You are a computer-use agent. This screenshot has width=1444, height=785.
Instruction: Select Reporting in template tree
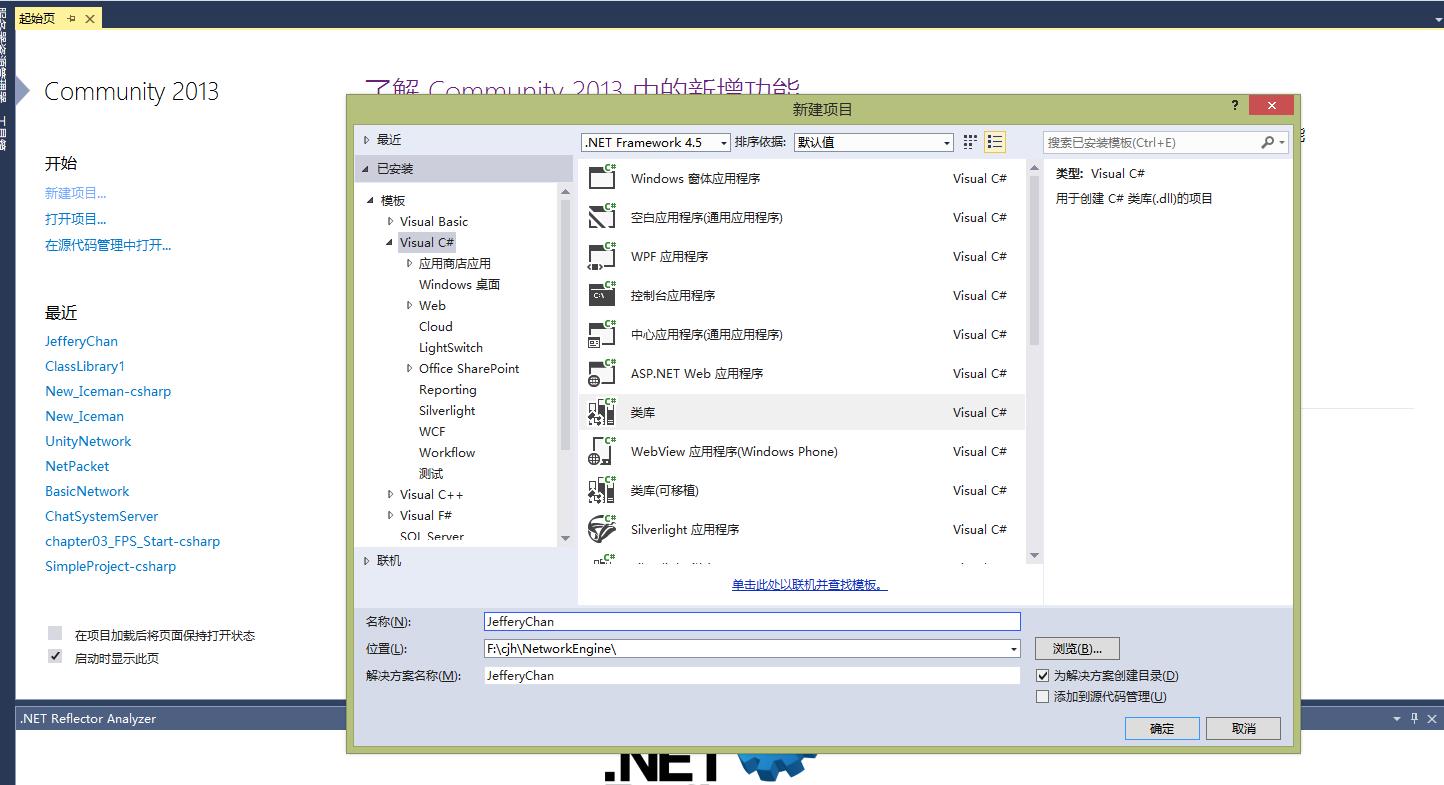pyautogui.click(x=447, y=389)
